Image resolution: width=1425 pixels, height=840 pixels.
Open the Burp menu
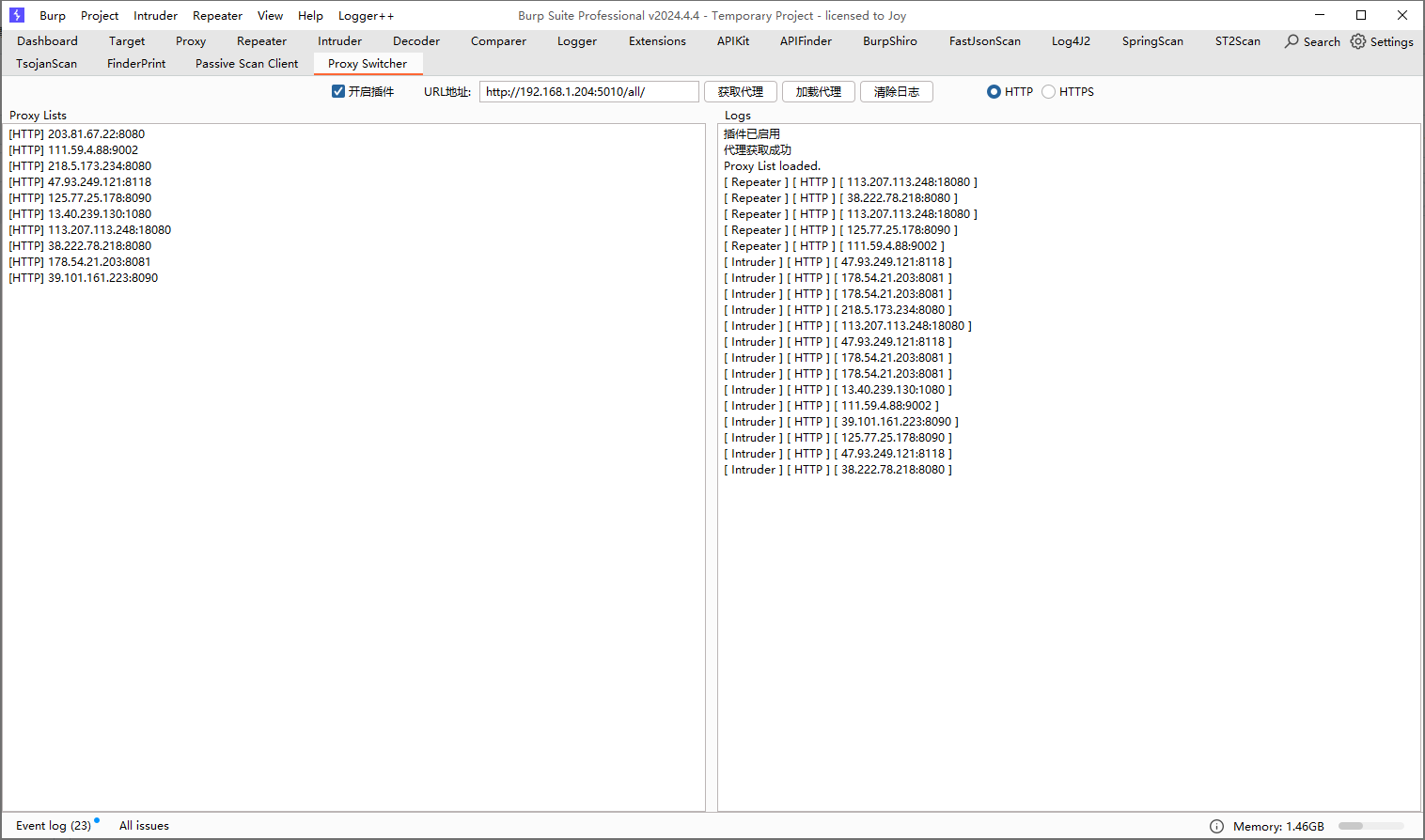click(x=53, y=16)
